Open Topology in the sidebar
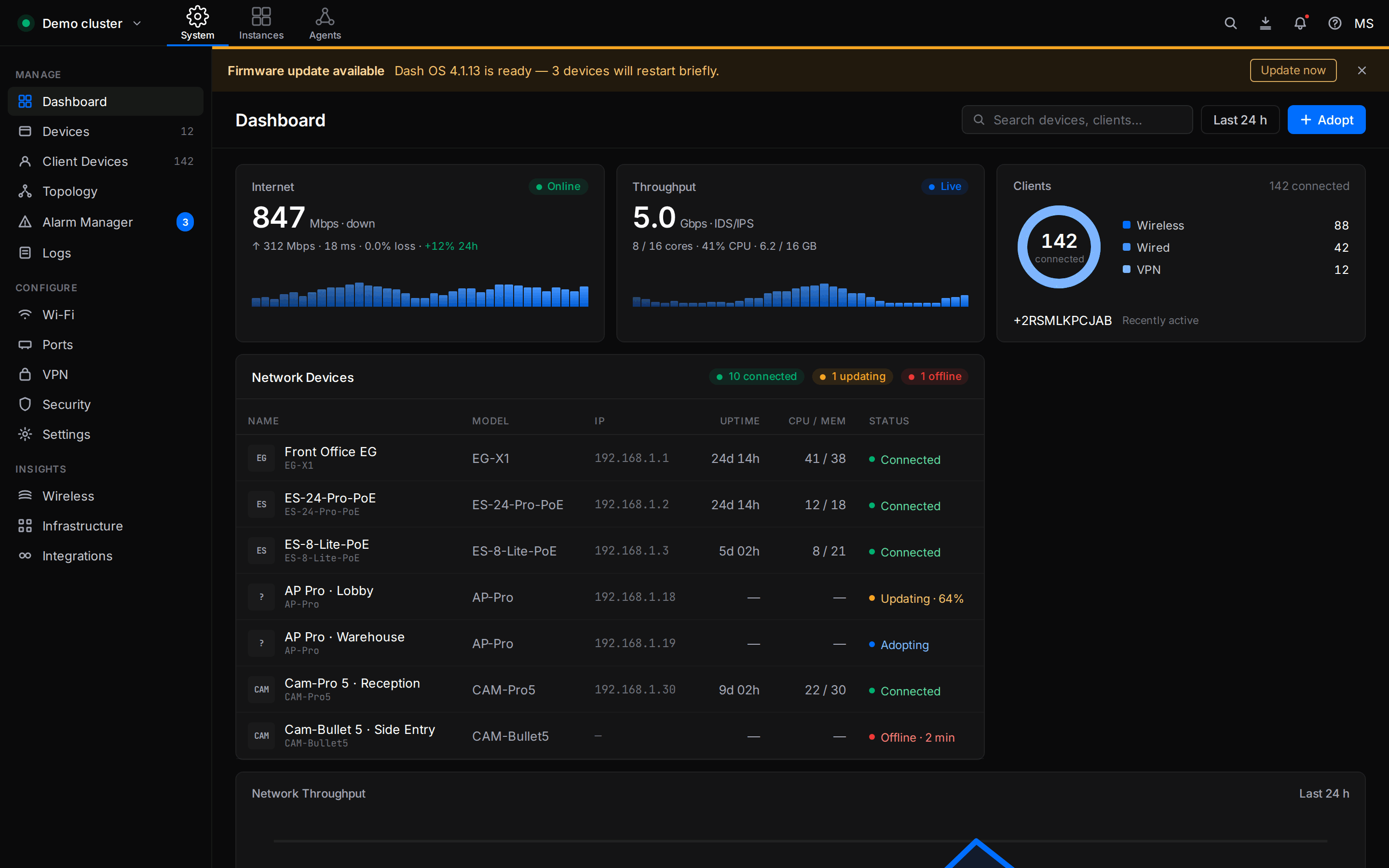The width and height of the screenshot is (1389, 868). (106, 191)
